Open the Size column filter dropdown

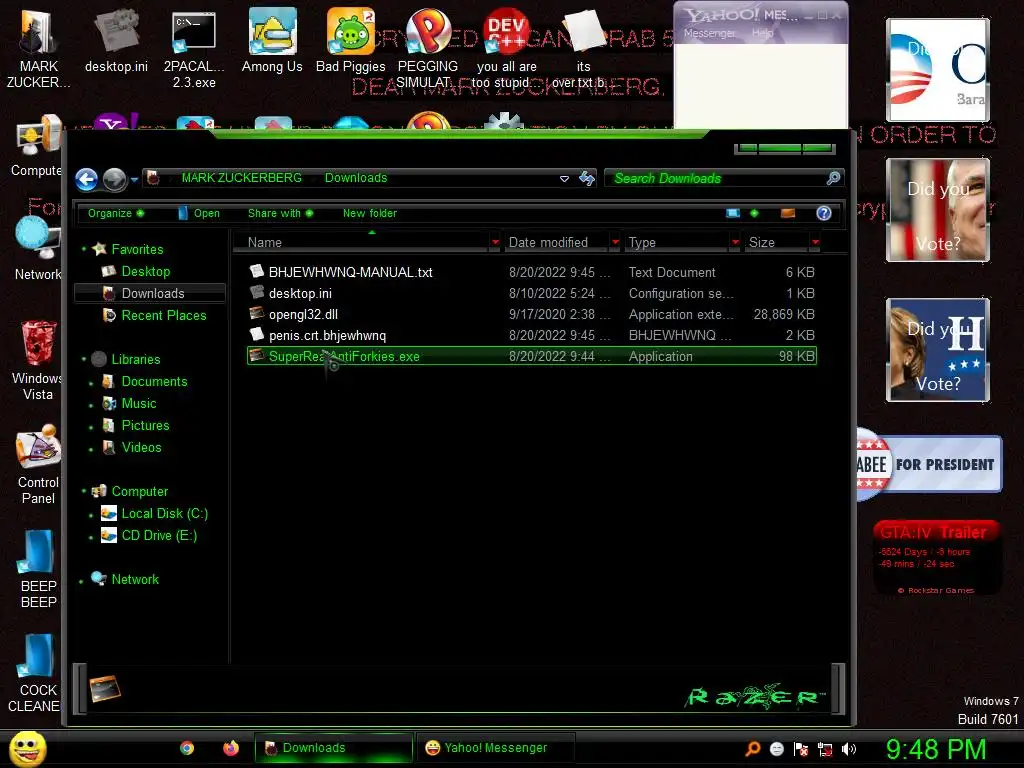coord(815,242)
